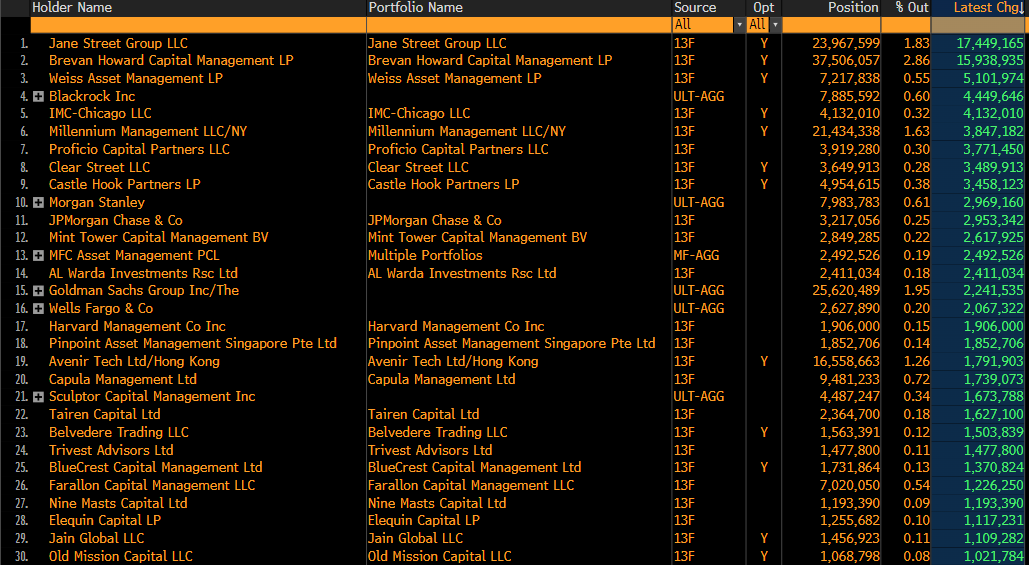Click ULT-AGG source for Blackrock Inc
The width and height of the screenshot is (1029, 565).
[699, 96]
